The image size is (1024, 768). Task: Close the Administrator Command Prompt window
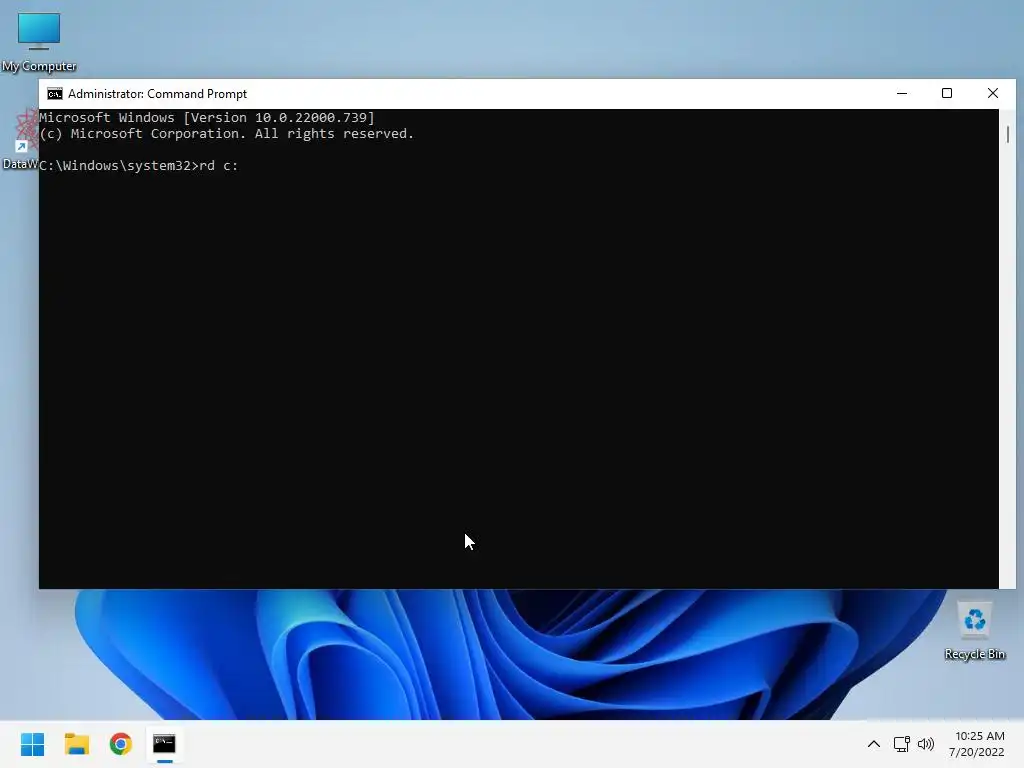pyautogui.click(x=993, y=93)
